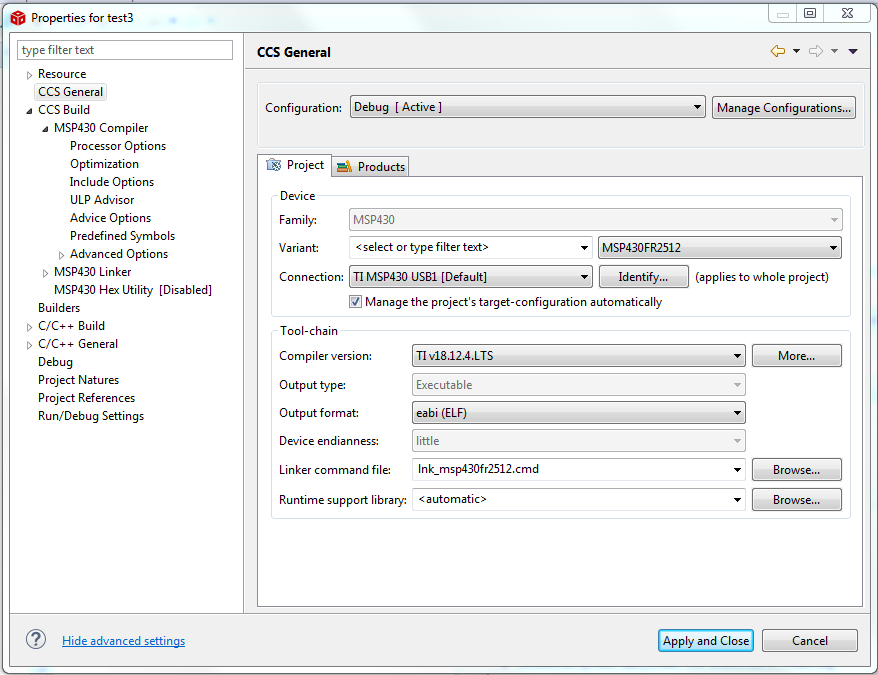Viewport: 878px width, 675px height.
Task: Click the Manage Configurations button
Action: tap(784, 108)
